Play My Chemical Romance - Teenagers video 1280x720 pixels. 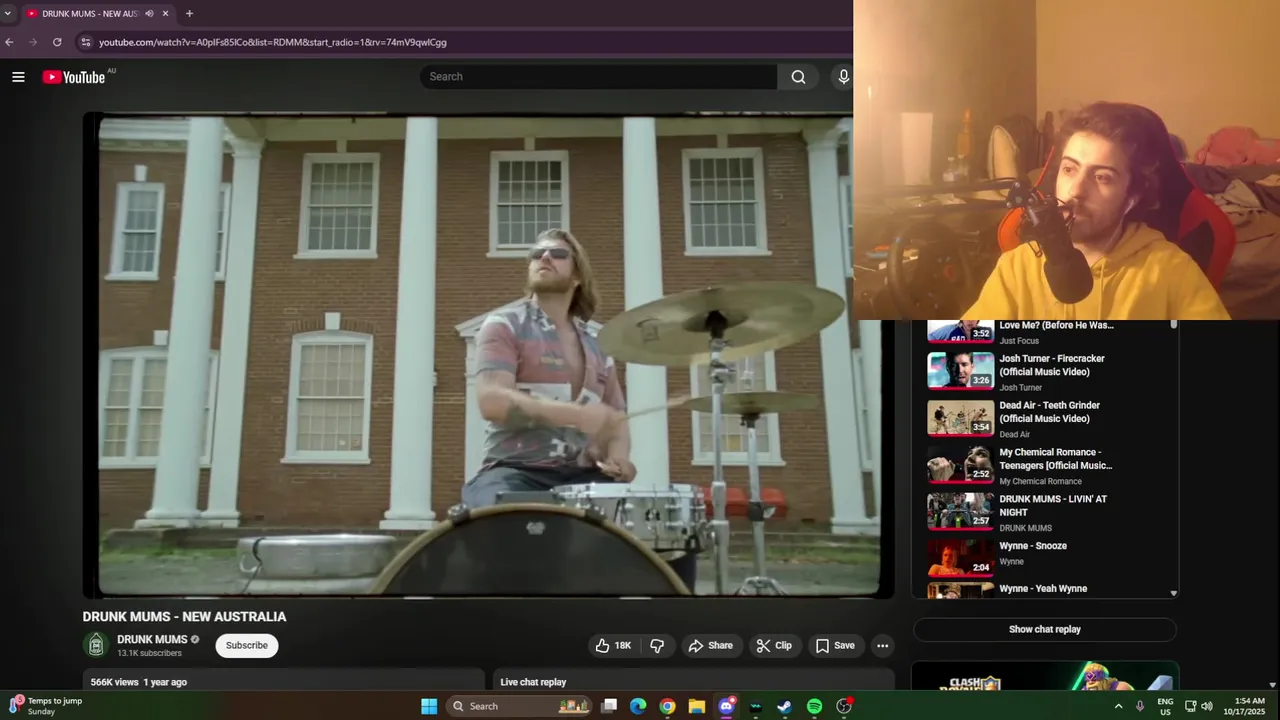(1055, 459)
